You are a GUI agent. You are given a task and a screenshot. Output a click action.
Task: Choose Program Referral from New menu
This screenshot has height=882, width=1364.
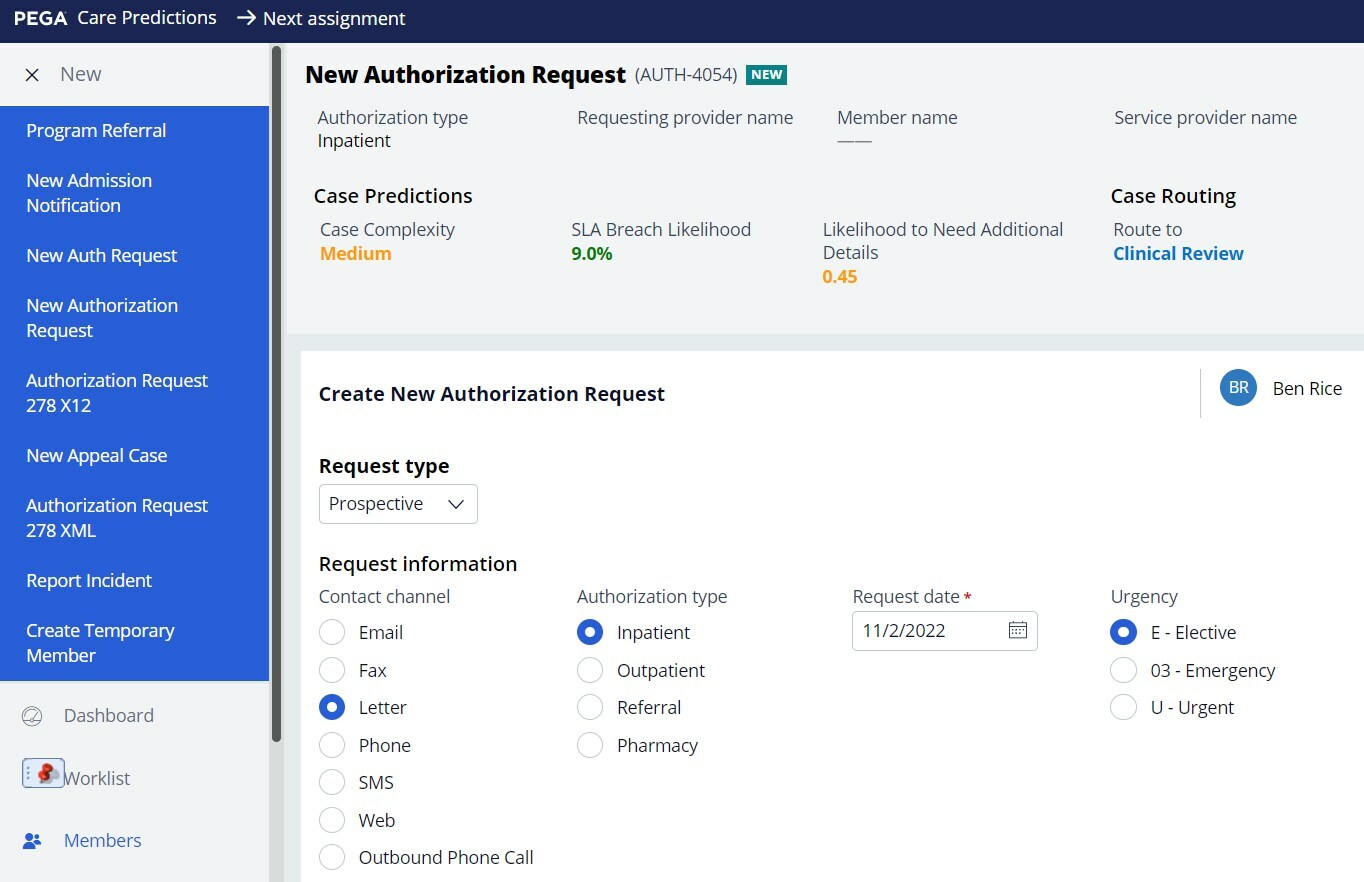point(96,131)
